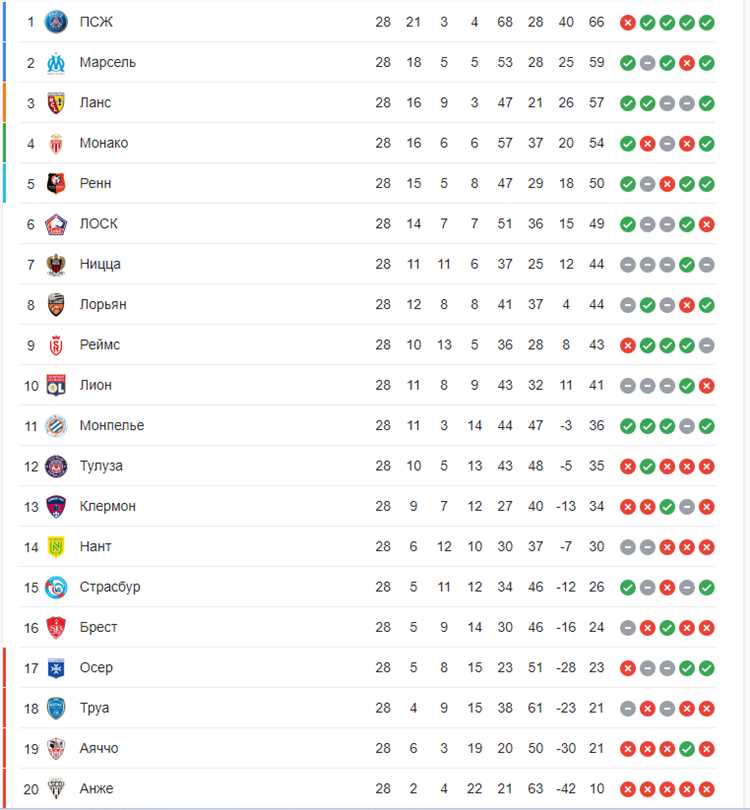This screenshot has height=810, width=750.
Task: Open the Тулуза team page
Action: pyautogui.click(x=101, y=466)
